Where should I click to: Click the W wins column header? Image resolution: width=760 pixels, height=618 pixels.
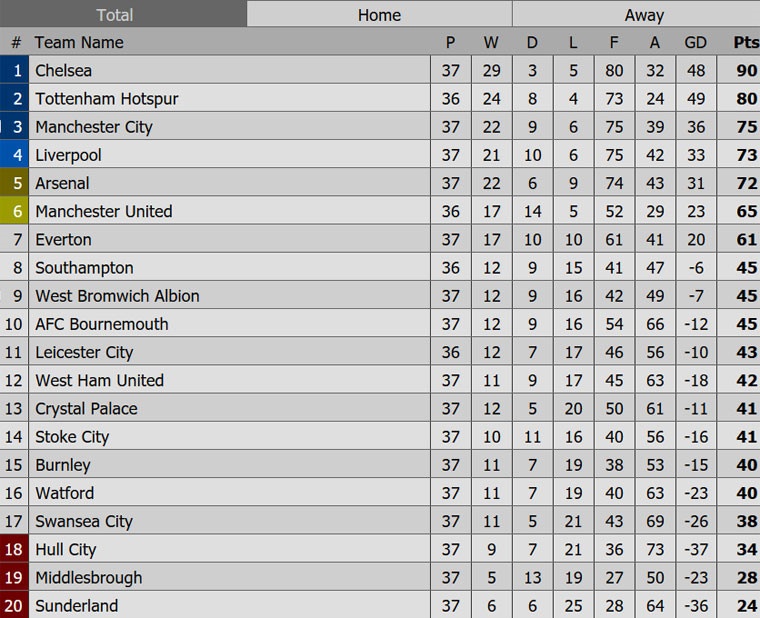tap(490, 42)
